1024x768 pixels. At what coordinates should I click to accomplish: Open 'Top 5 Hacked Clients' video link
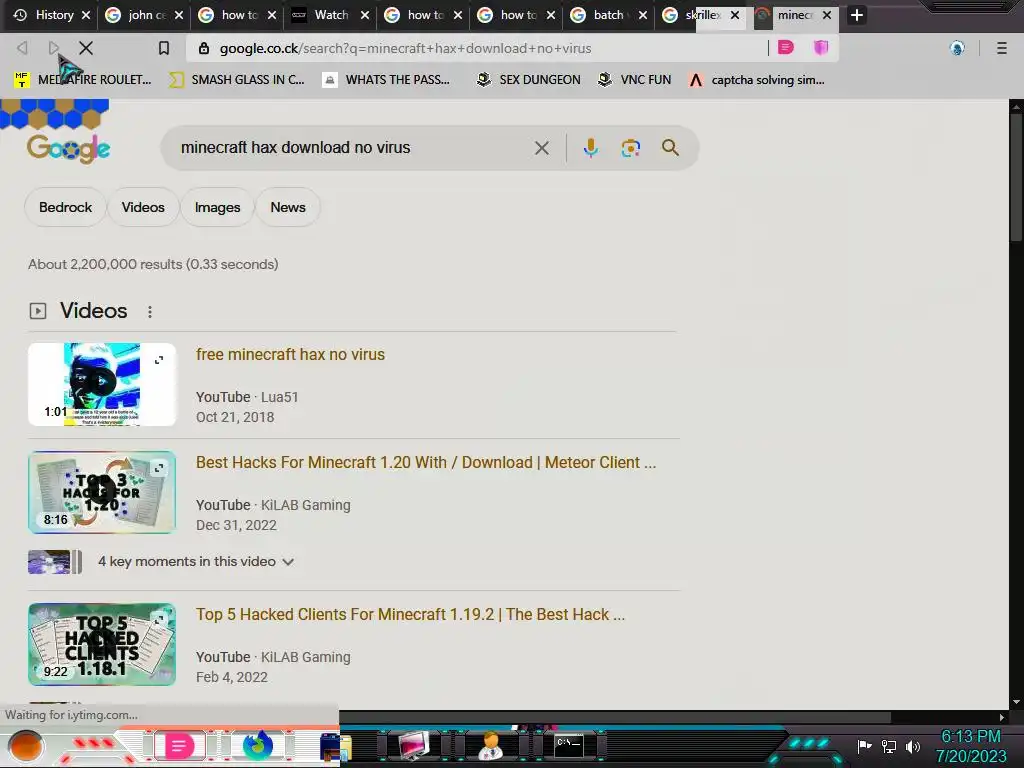410,615
